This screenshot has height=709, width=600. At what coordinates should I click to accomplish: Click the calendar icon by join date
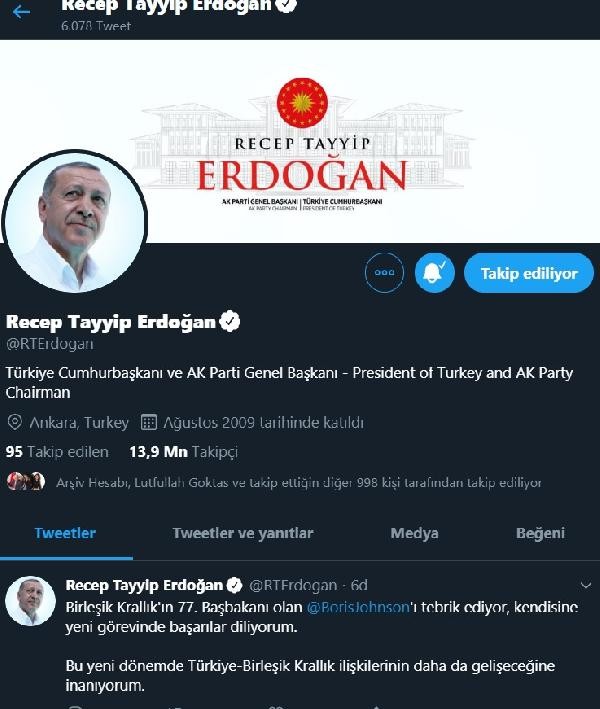click(x=149, y=422)
